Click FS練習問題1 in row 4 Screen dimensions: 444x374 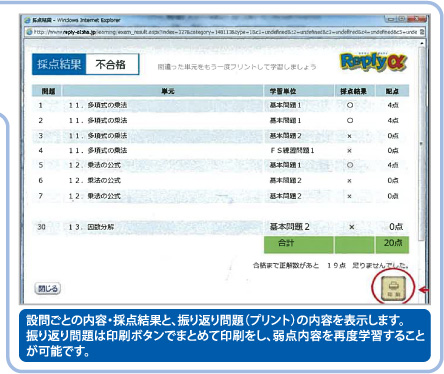coord(292,151)
